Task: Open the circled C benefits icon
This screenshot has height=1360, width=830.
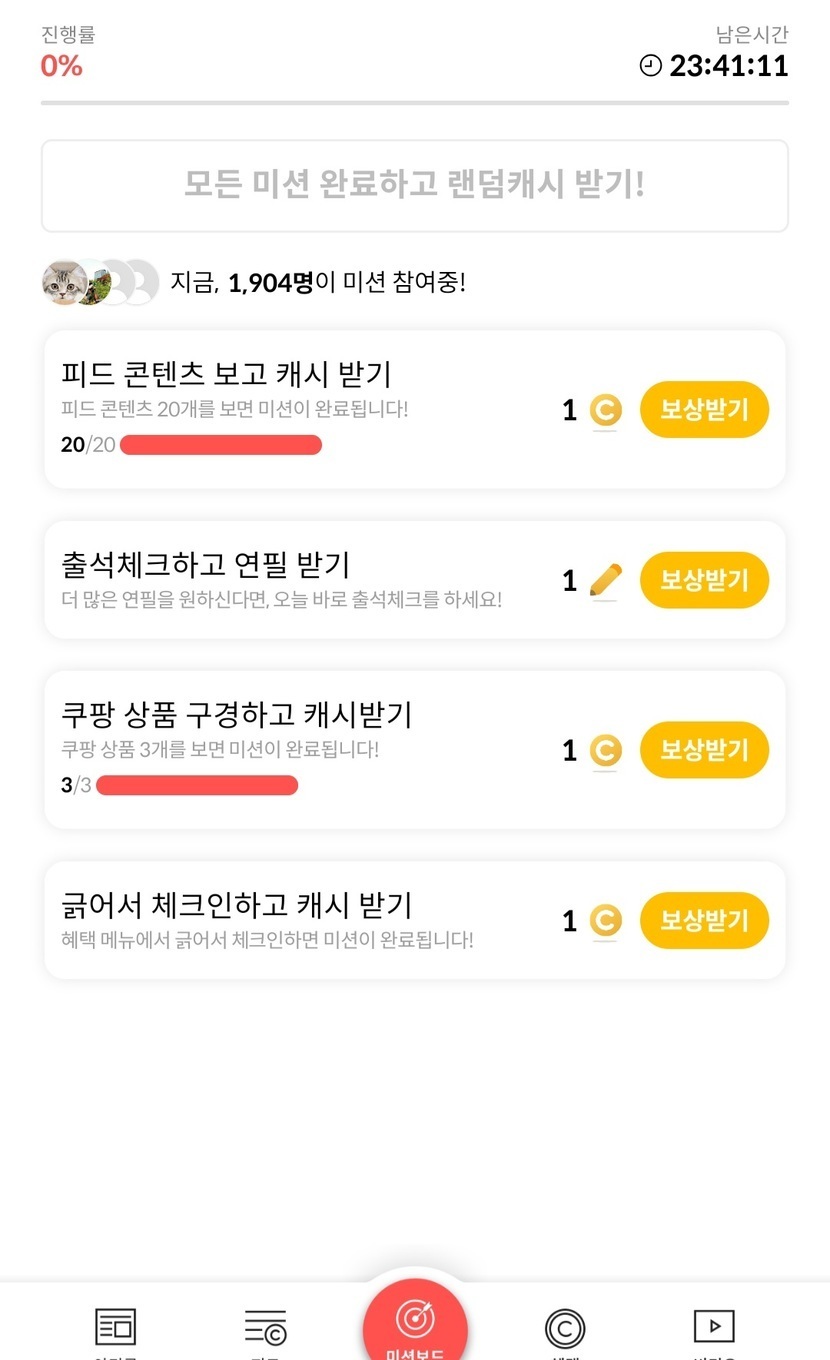Action: pyautogui.click(x=565, y=1328)
